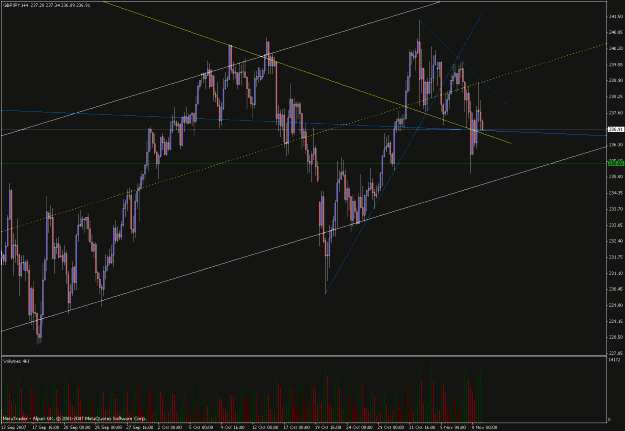Click the '31 Oct 16:00' time label
Image resolution: width=625 pixels, height=431 pixels.
[423, 427]
